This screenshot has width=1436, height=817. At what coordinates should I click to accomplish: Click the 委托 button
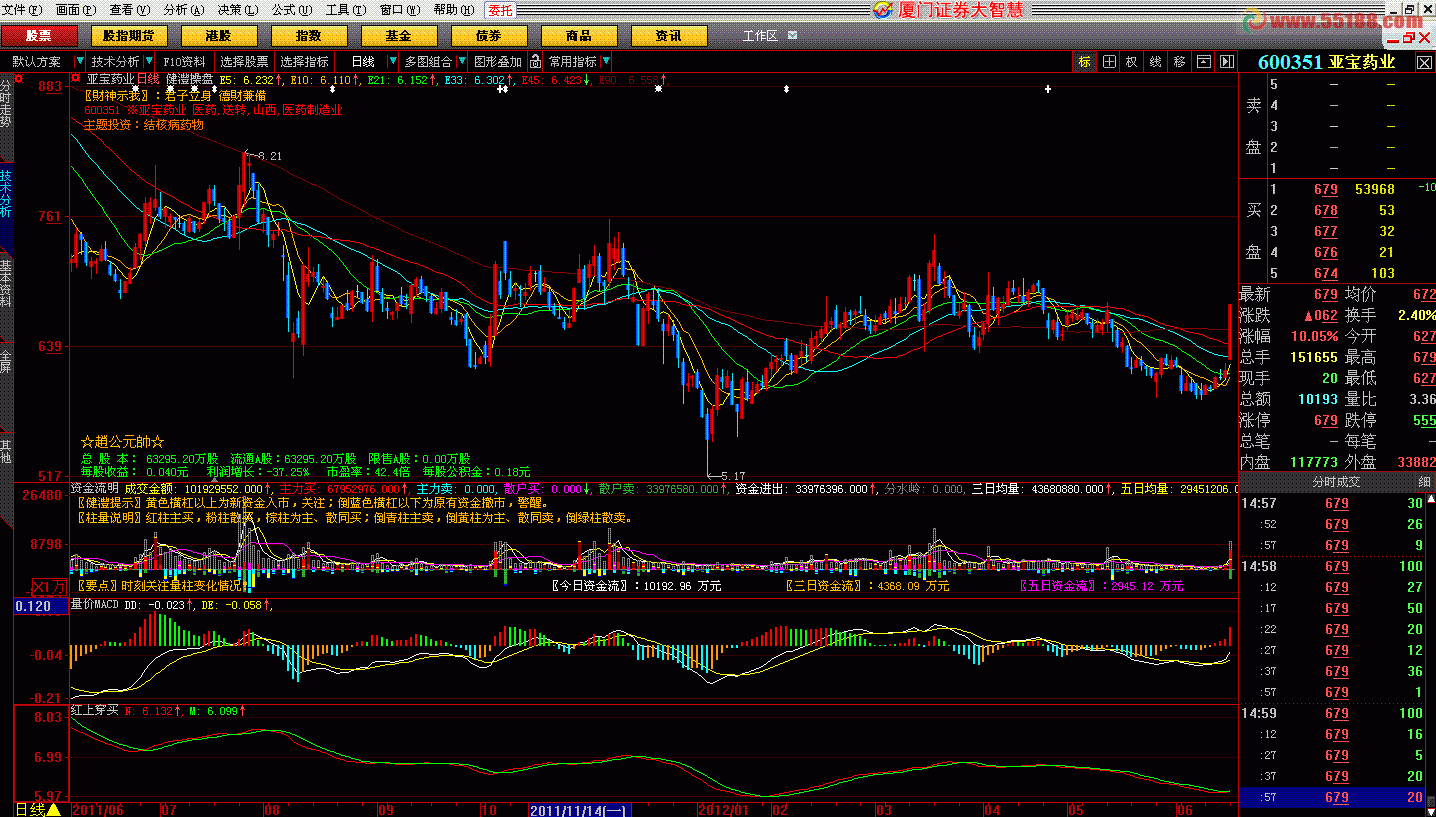pyautogui.click(x=500, y=10)
